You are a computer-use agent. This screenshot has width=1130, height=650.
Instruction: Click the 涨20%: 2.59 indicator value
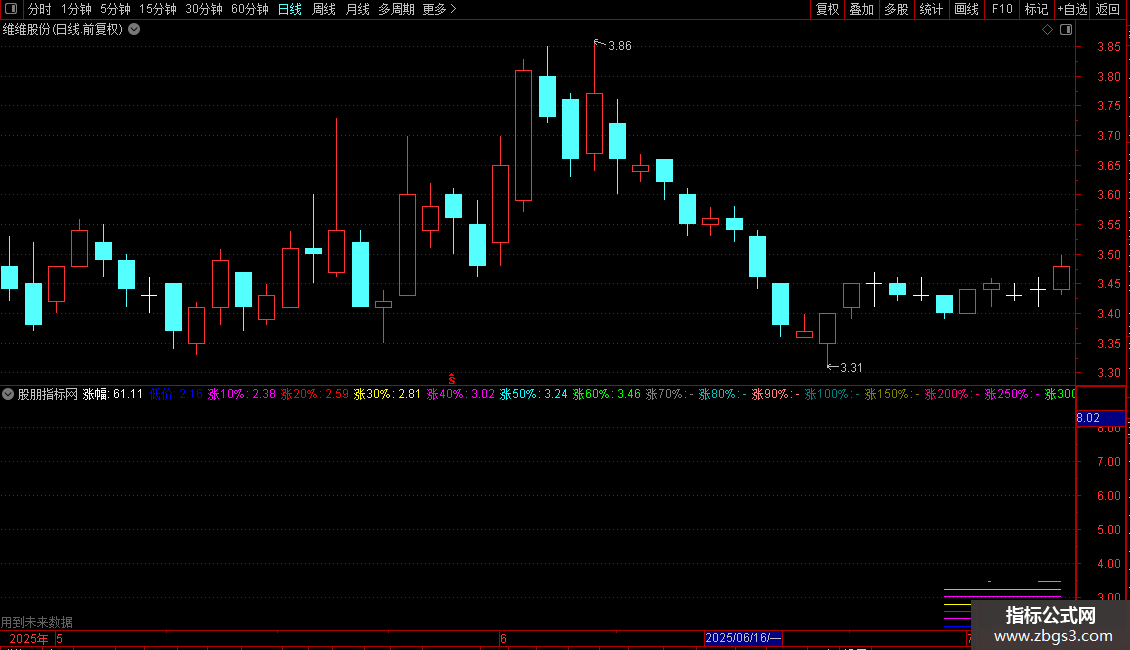tap(314, 394)
